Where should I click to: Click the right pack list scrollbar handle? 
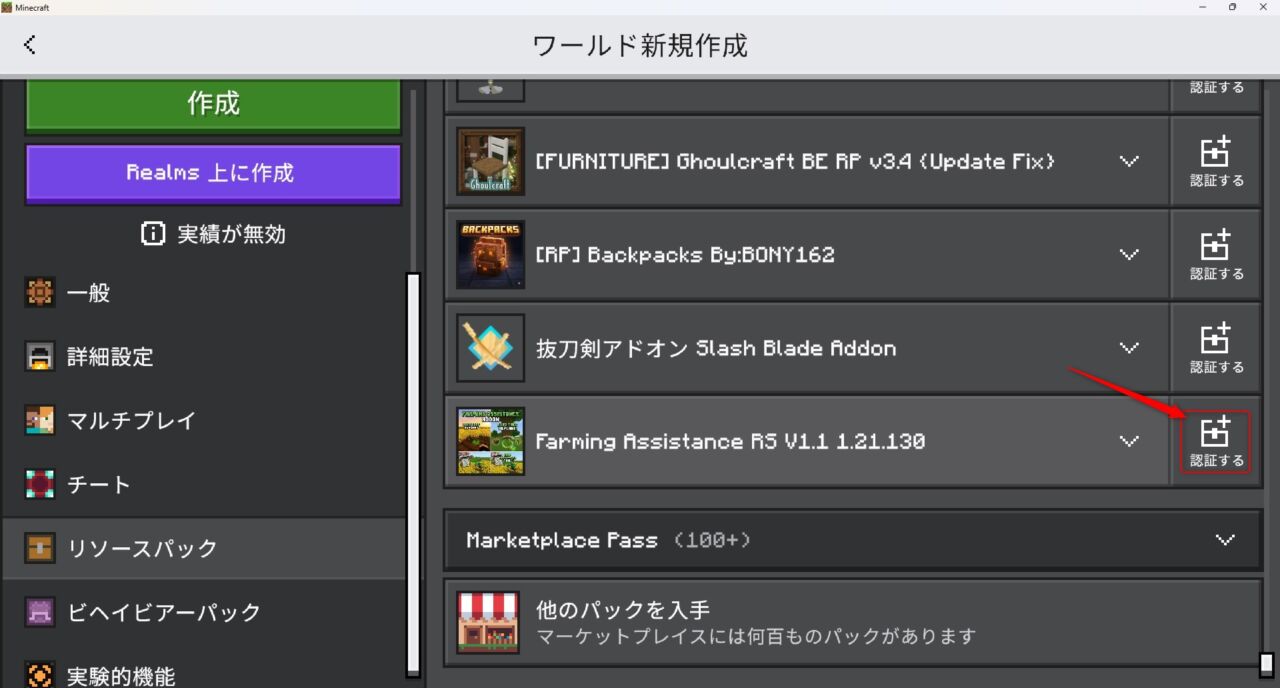tap(1266, 664)
